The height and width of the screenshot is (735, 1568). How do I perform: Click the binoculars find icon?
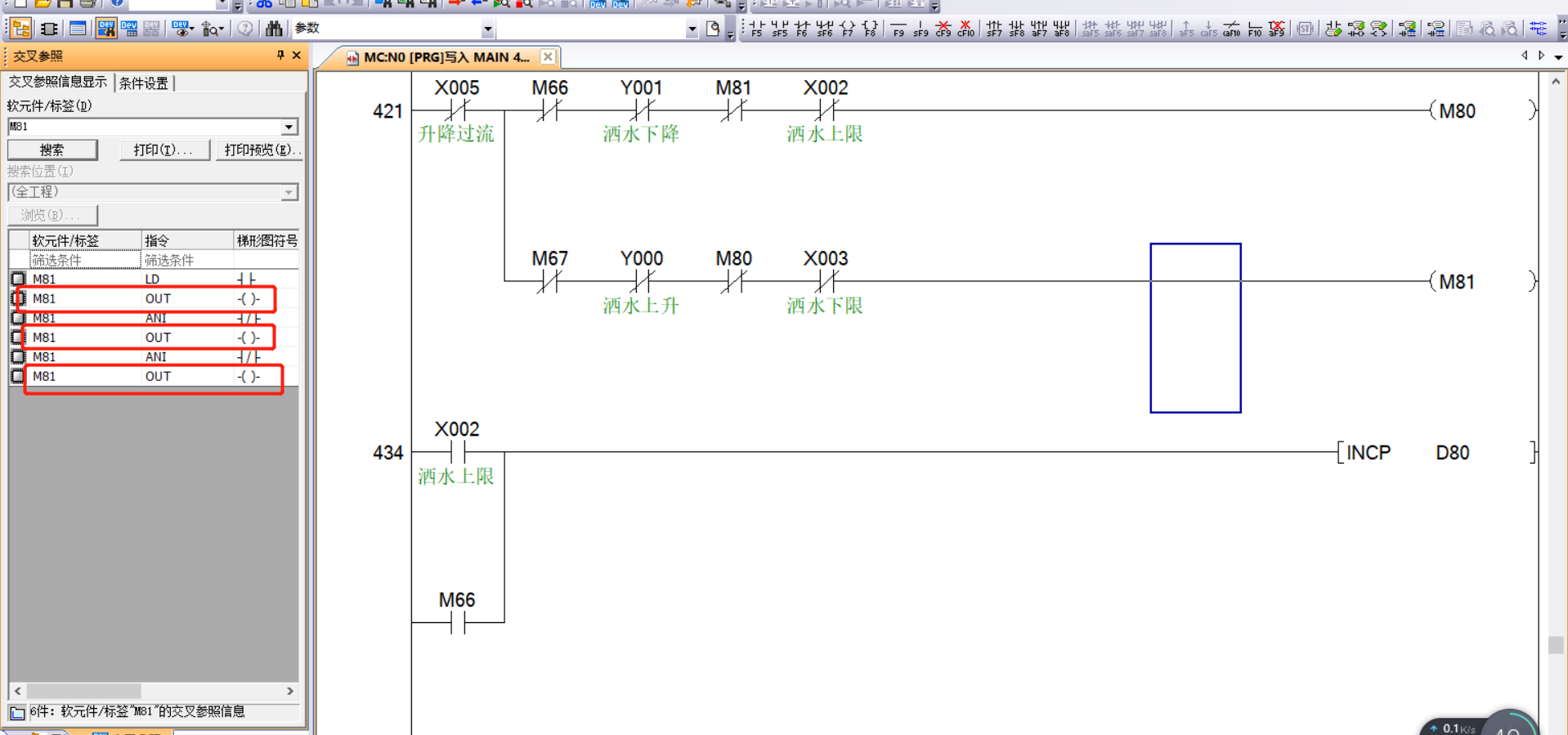tap(274, 29)
